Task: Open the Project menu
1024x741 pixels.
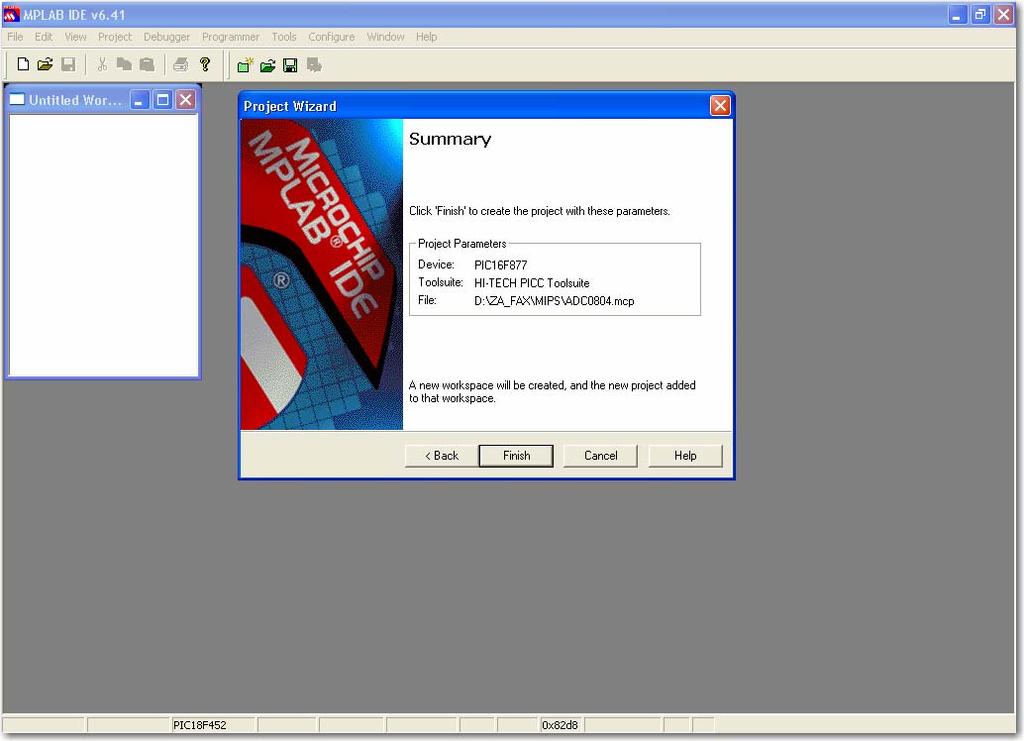Action: pyautogui.click(x=115, y=37)
